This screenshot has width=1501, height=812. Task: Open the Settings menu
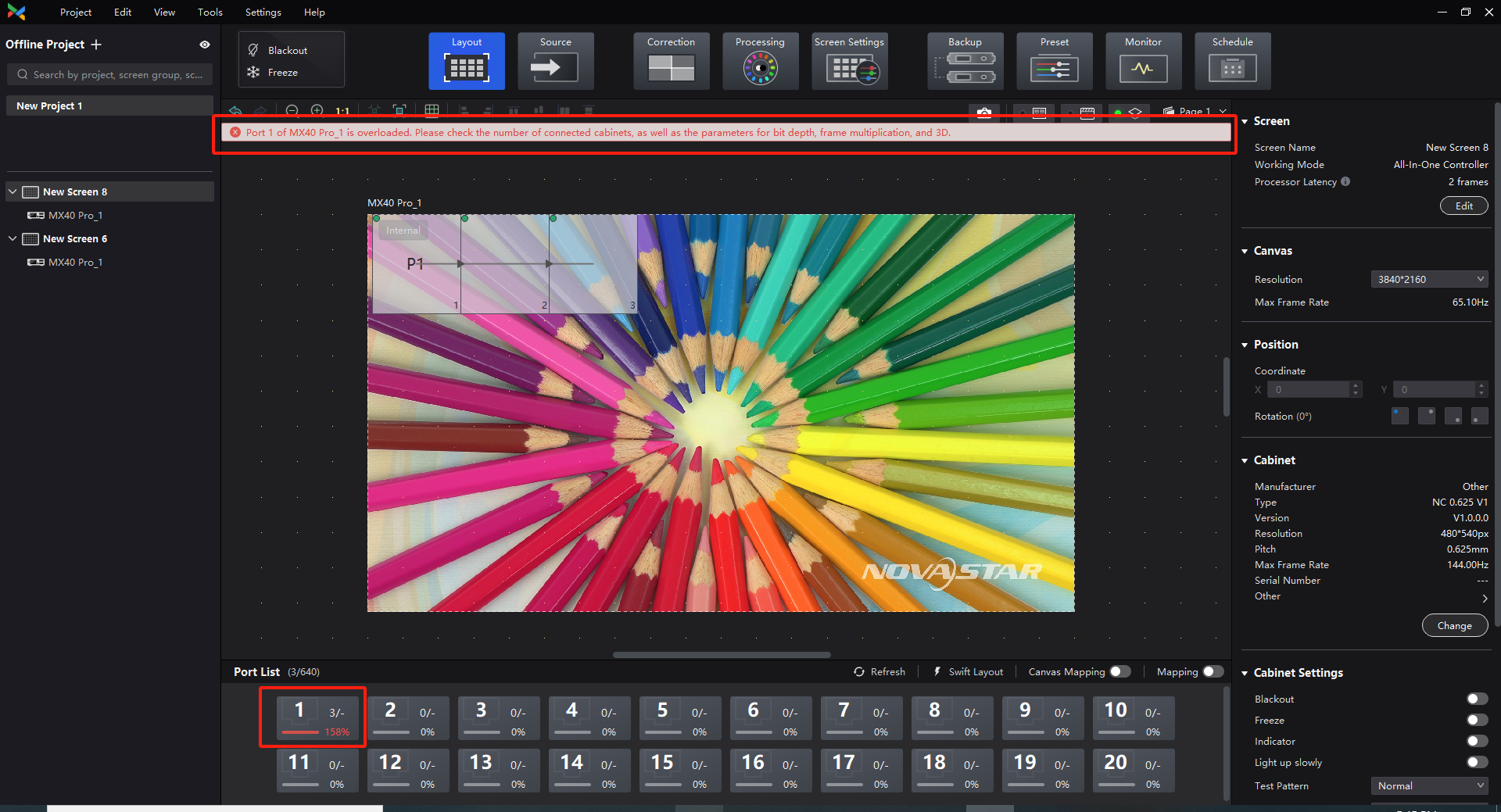(263, 12)
